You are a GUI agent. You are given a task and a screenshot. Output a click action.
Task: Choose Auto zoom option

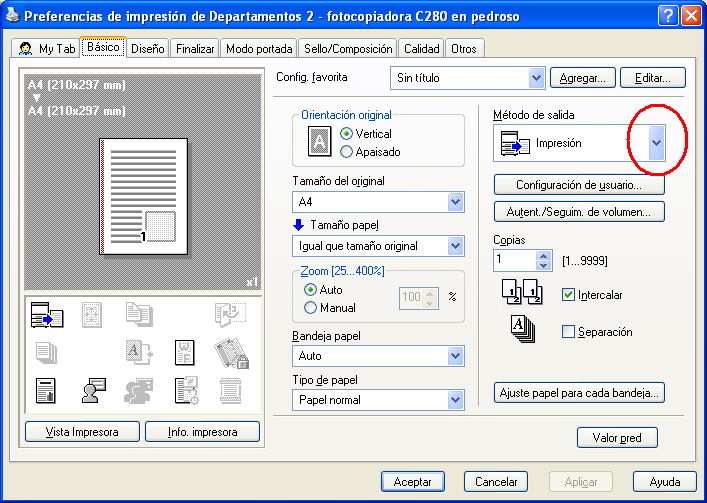pyautogui.click(x=310, y=290)
